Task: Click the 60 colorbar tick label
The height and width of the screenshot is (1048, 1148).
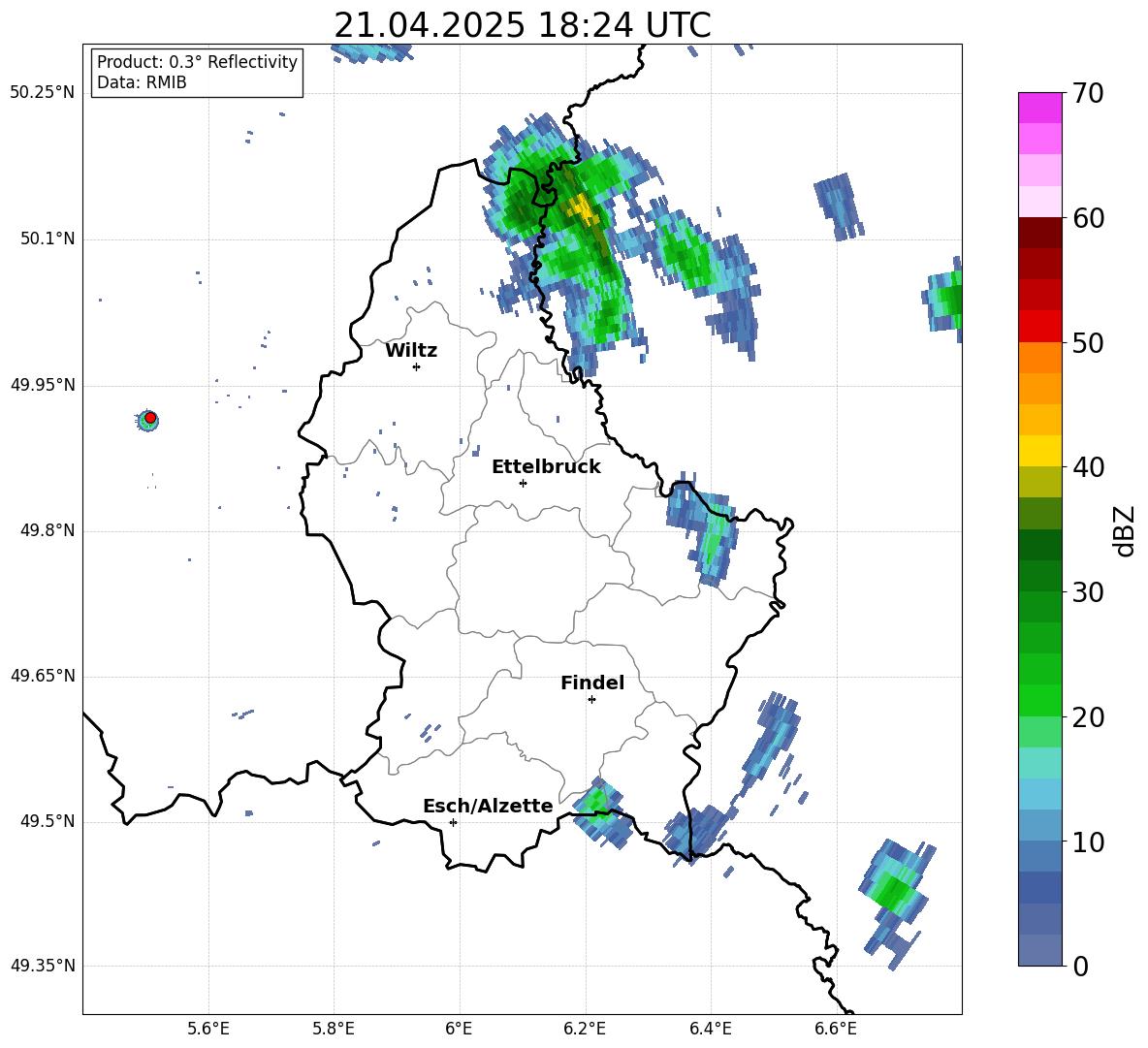Action: click(x=1088, y=218)
